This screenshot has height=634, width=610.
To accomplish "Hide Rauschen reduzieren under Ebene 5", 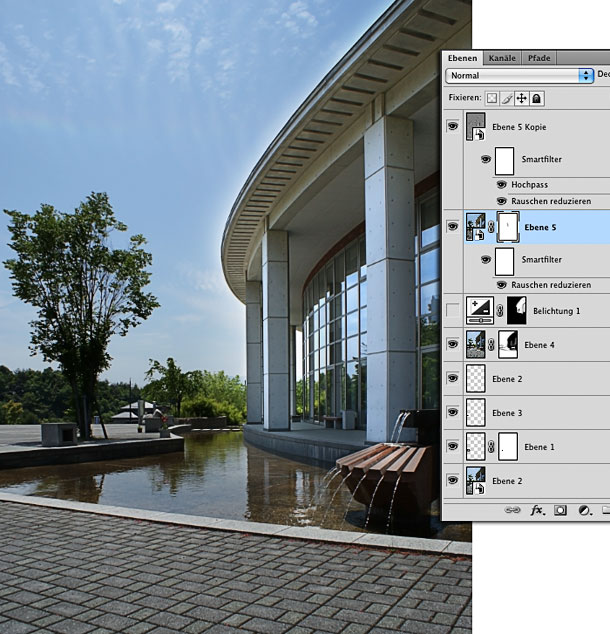I will coord(501,285).
